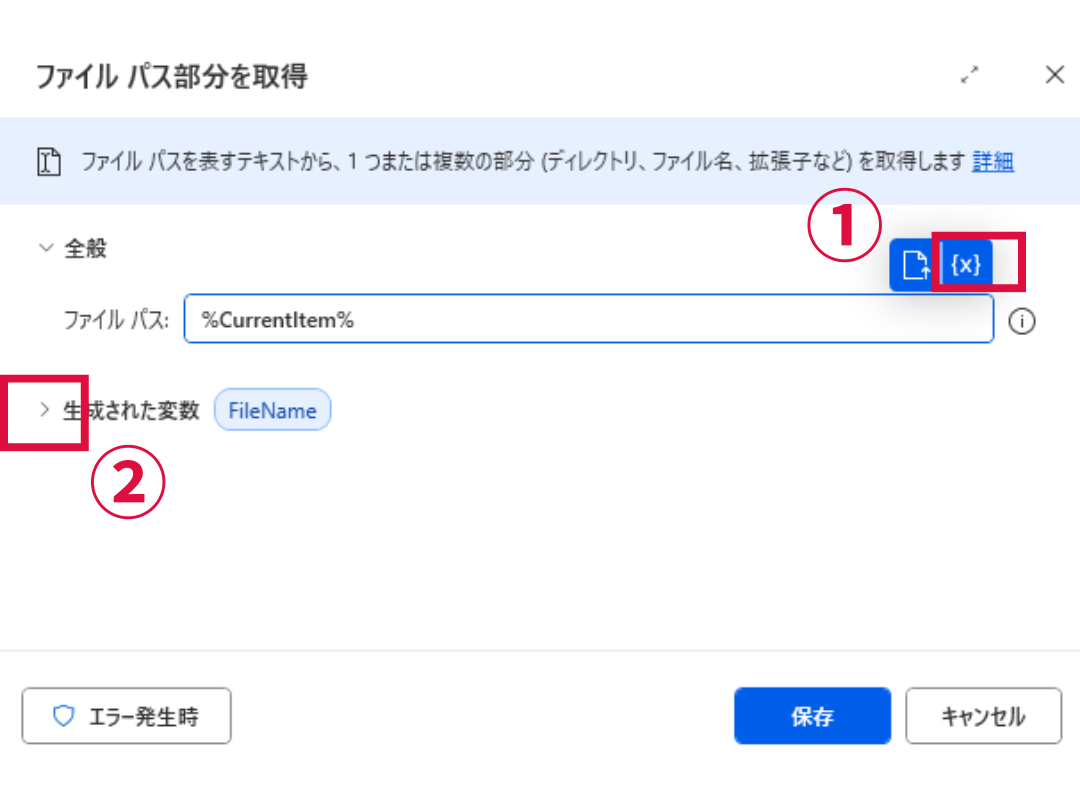Click the shield icon on error button
This screenshot has height=810, width=1080.
pos(63,716)
